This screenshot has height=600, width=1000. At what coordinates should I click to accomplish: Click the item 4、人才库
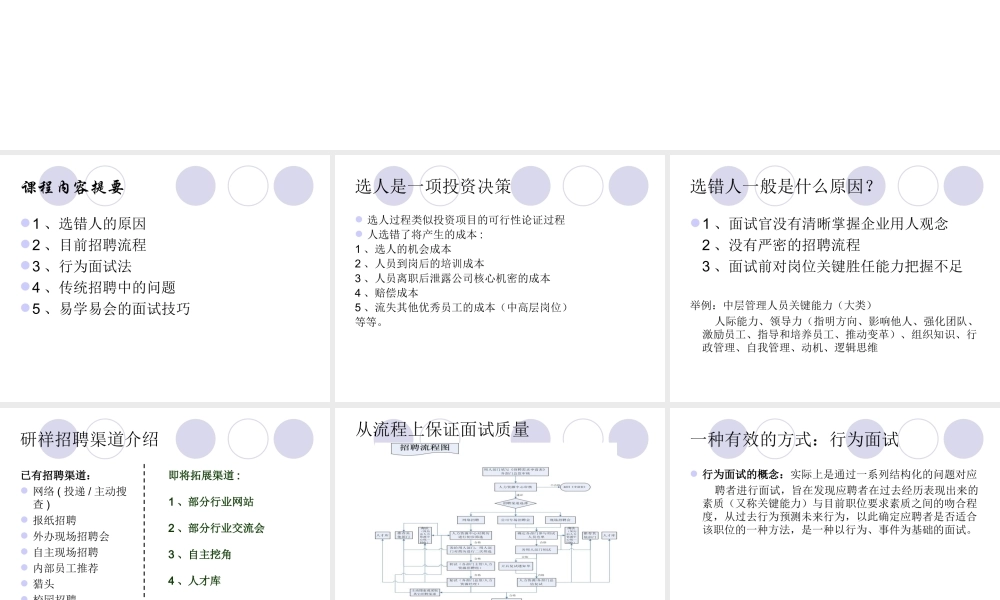pos(195,581)
